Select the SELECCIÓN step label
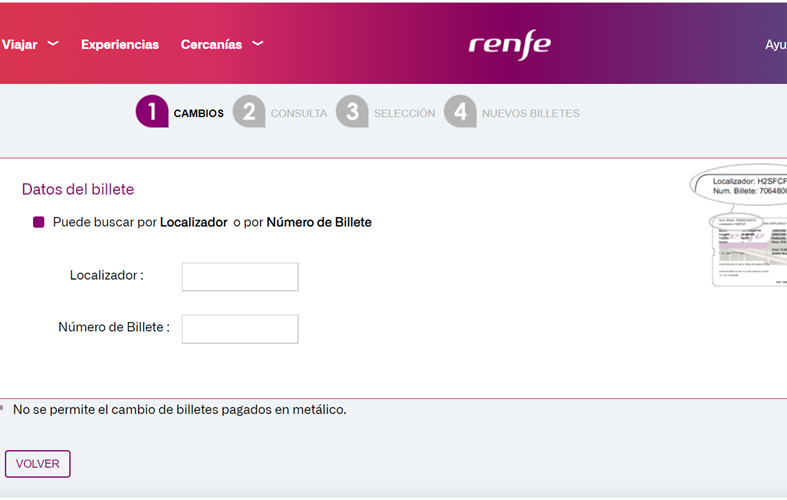Screen dimensions: 787x500 (x=405, y=114)
